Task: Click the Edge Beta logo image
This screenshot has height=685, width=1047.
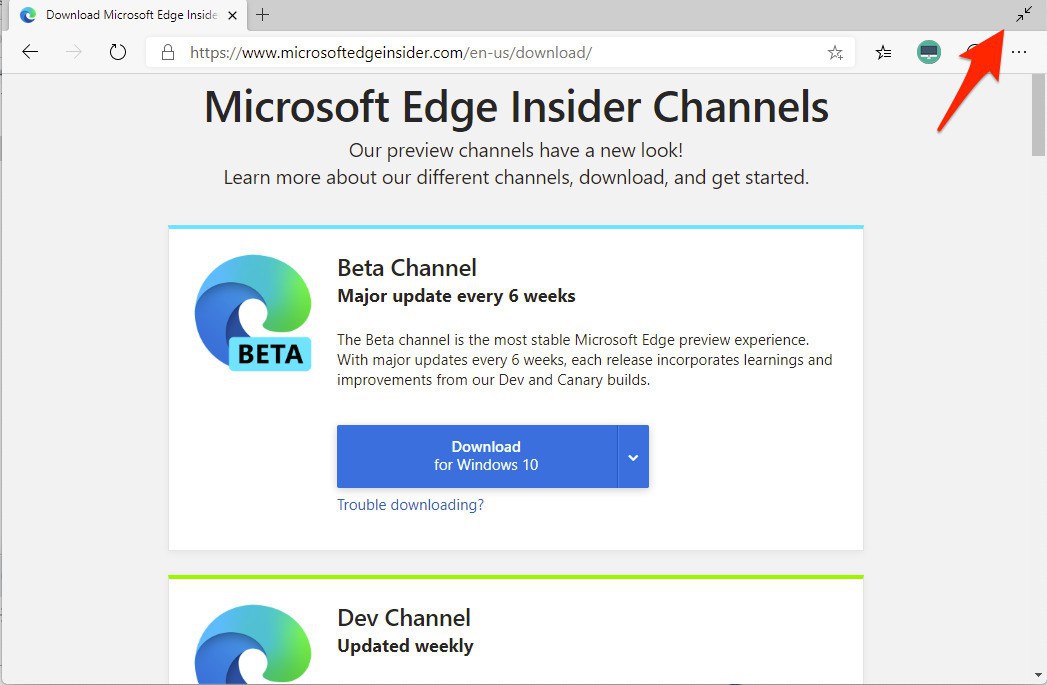Action: (254, 312)
